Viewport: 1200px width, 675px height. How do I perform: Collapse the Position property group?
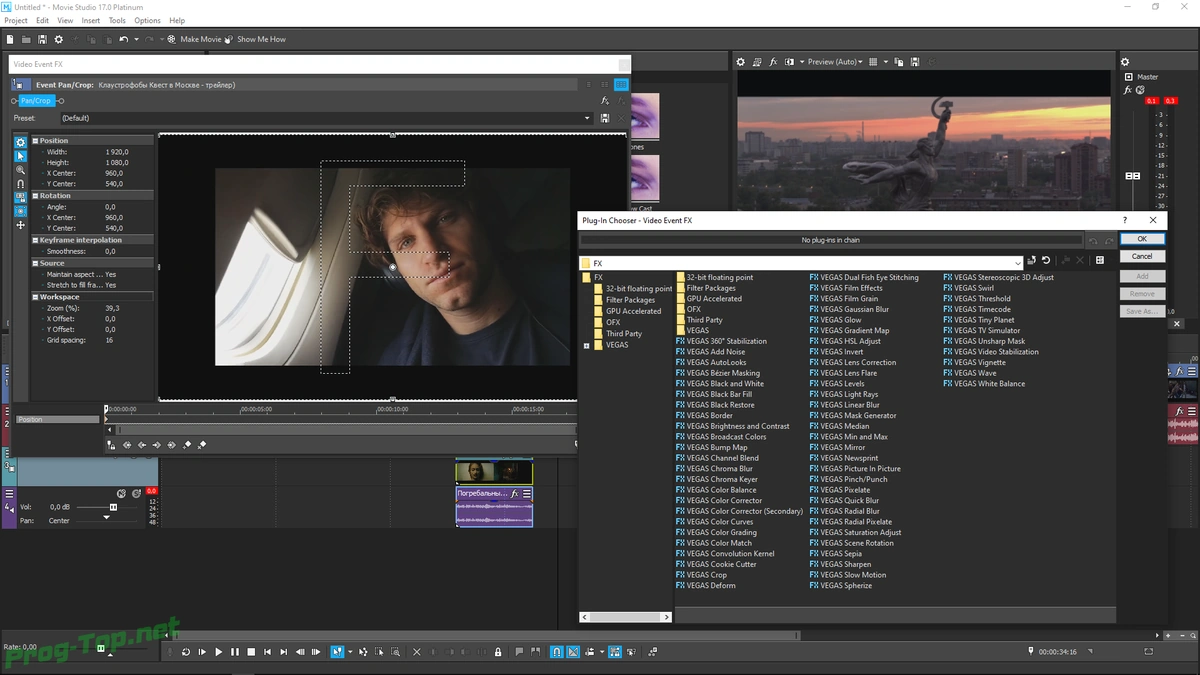pos(35,141)
